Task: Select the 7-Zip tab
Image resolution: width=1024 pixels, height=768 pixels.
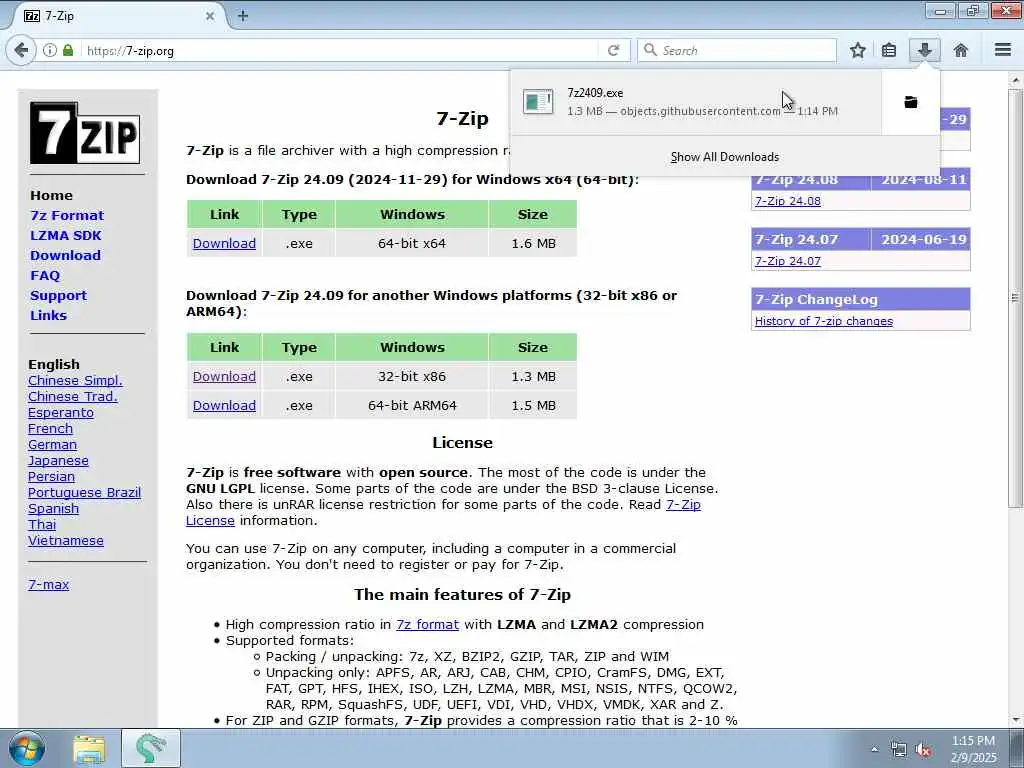Action: (118, 16)
